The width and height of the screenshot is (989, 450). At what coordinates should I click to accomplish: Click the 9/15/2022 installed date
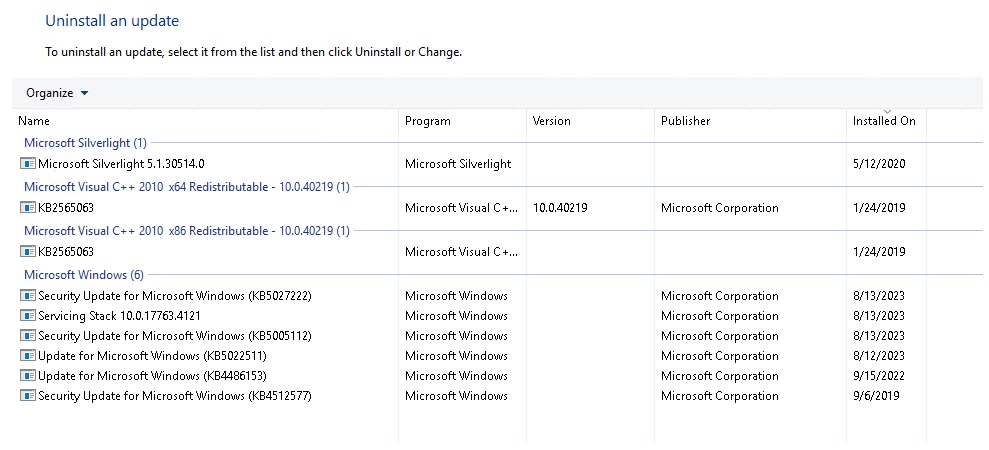coord(879,376)
